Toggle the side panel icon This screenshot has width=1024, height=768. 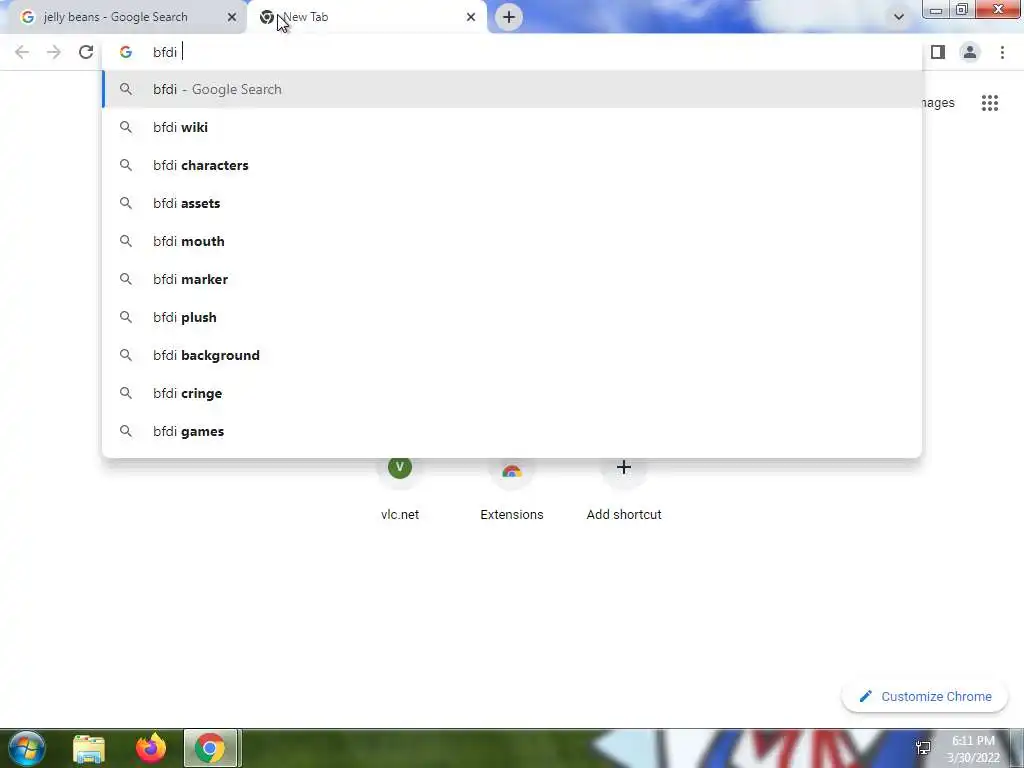938,52
